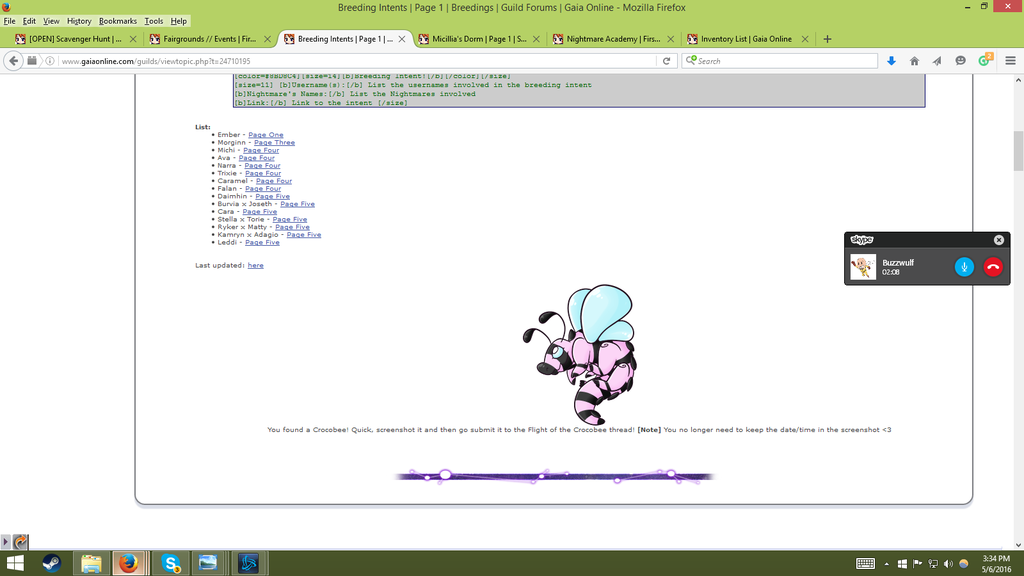Go back with the Firefox back arrow

click(x=14, y=61)
